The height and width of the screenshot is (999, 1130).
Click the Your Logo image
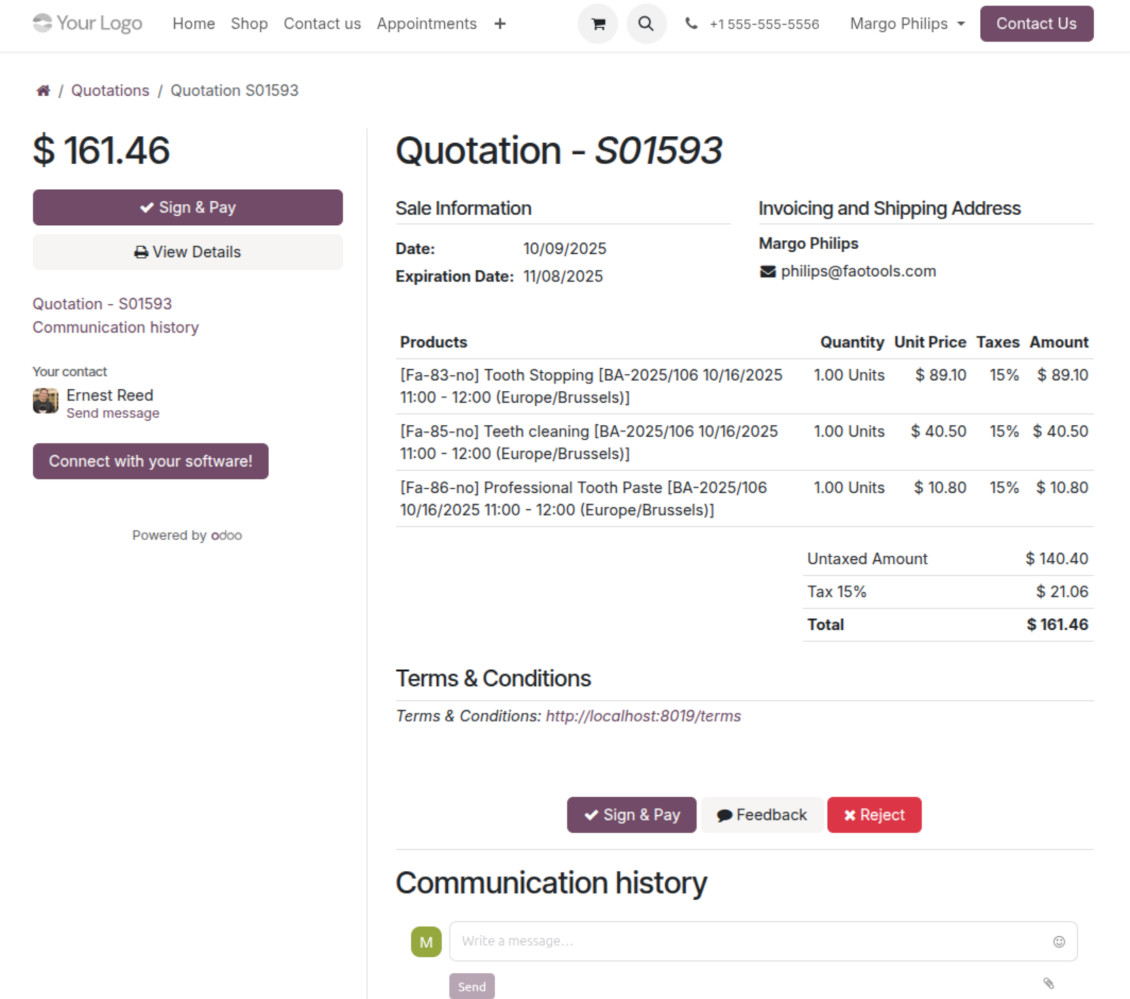click(87, 23)
